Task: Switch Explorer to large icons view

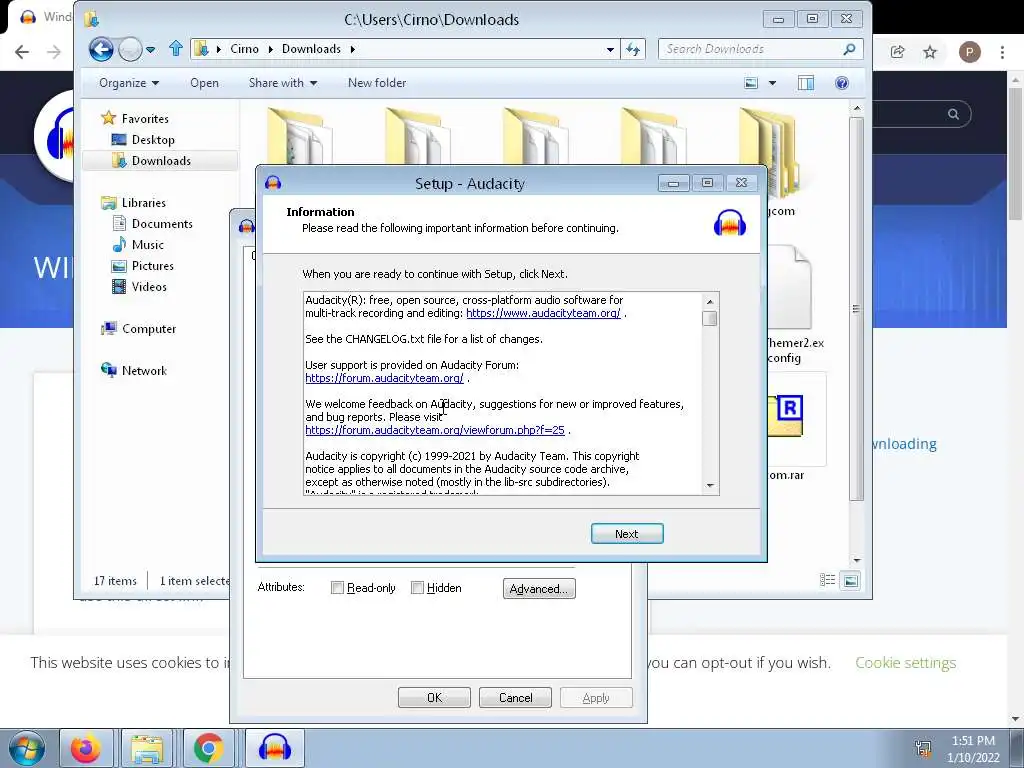Action: click(850, 580)
